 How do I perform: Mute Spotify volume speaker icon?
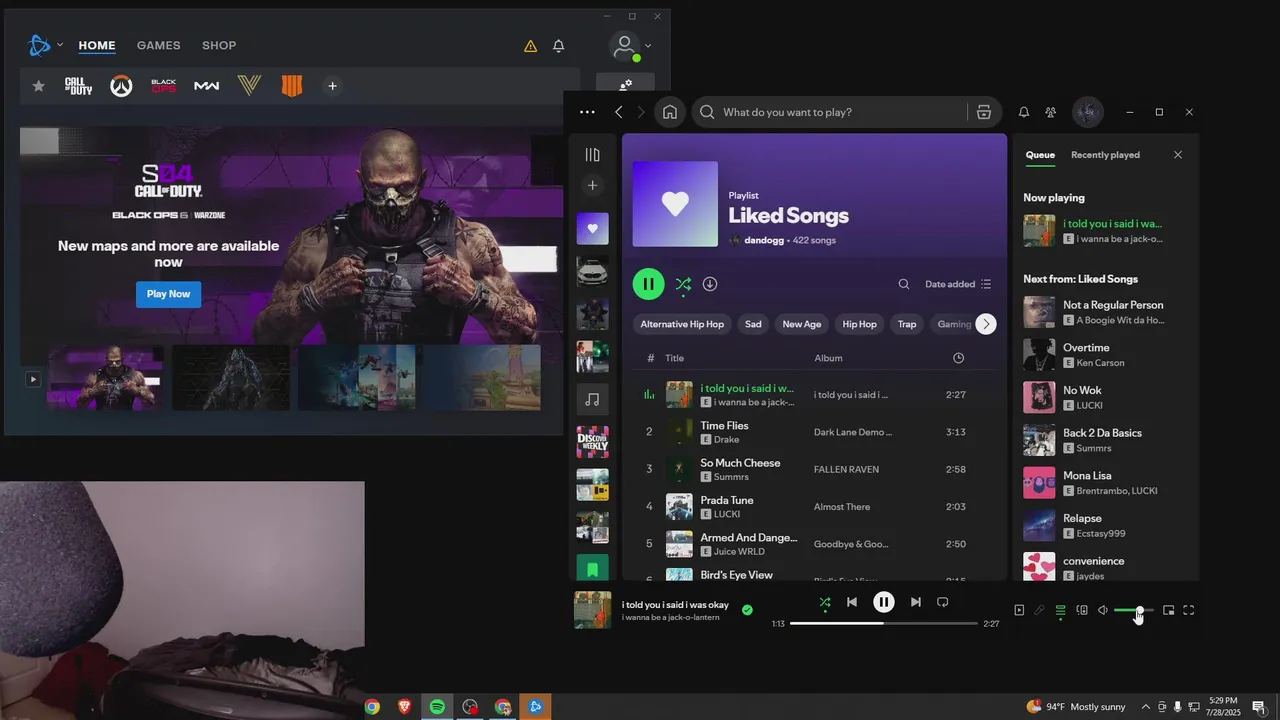[x=1103, y=610]
